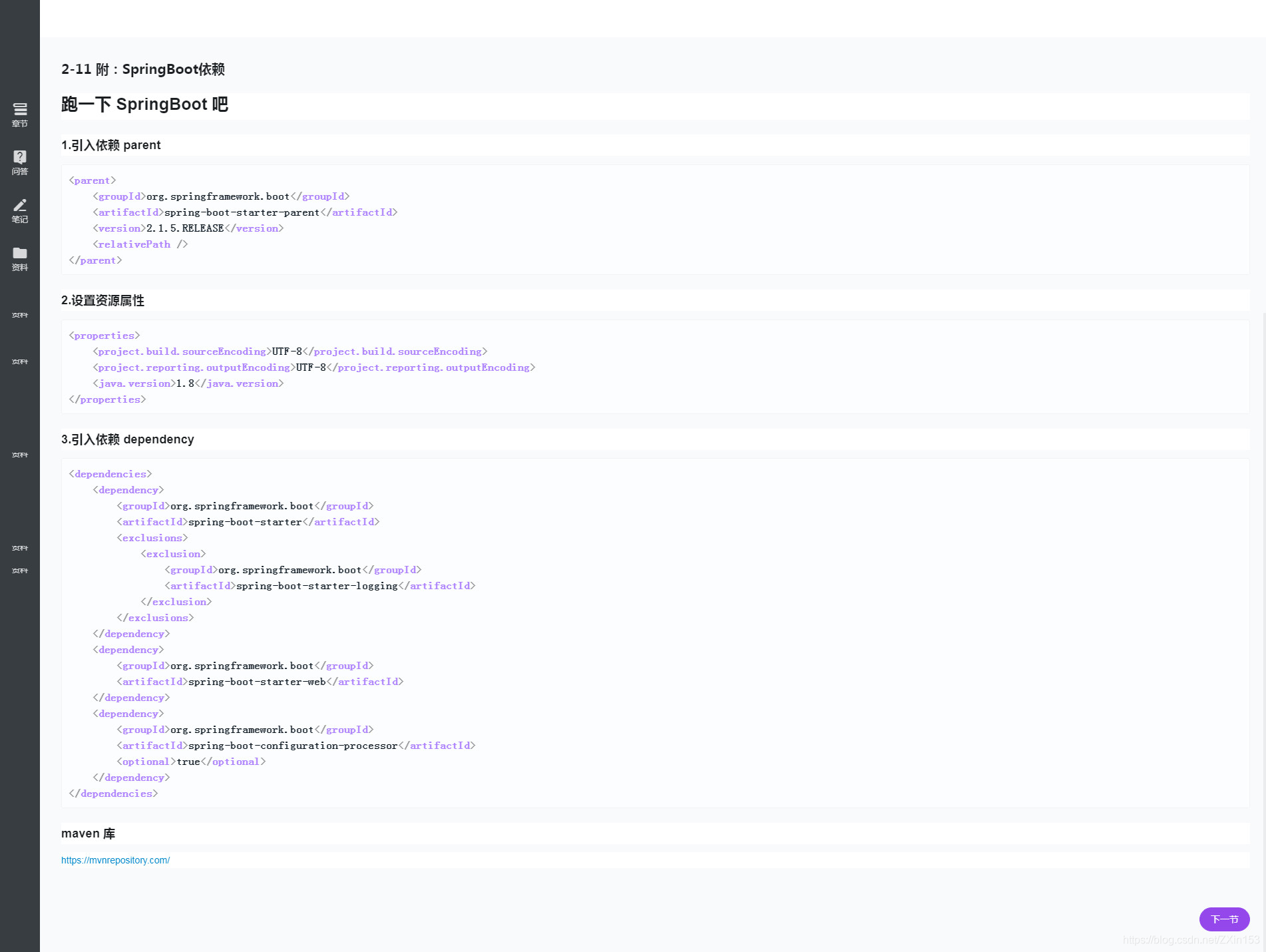Click the opening '<properties>' tag
The image size is (1266, 952).
[105, 336]
